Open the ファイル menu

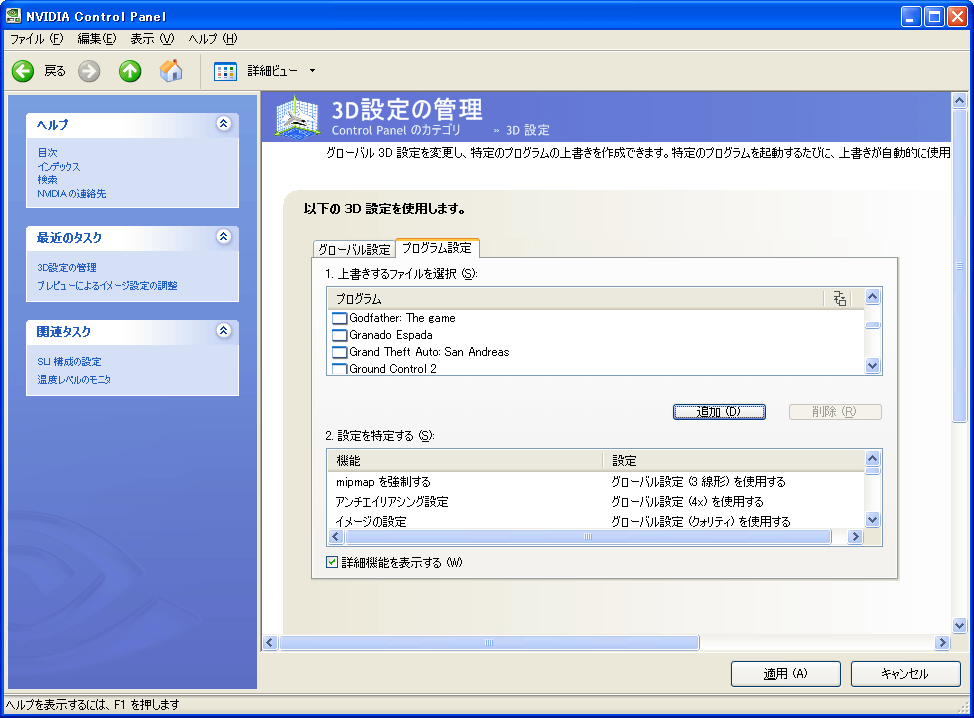[36, 39]
